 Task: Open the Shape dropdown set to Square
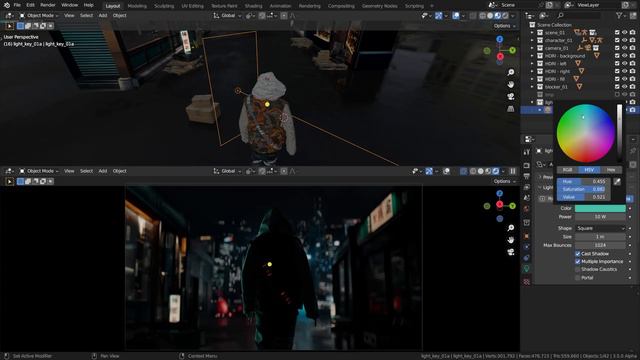click(x=600, y=228)
